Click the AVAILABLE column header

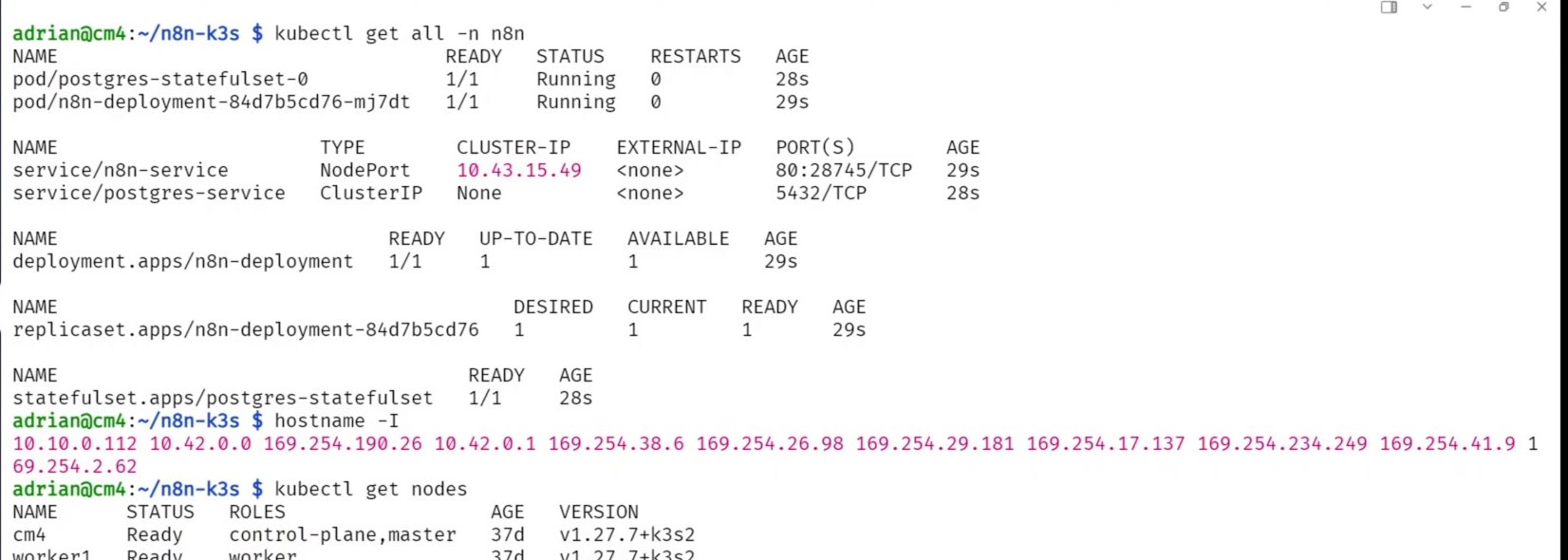679,239
